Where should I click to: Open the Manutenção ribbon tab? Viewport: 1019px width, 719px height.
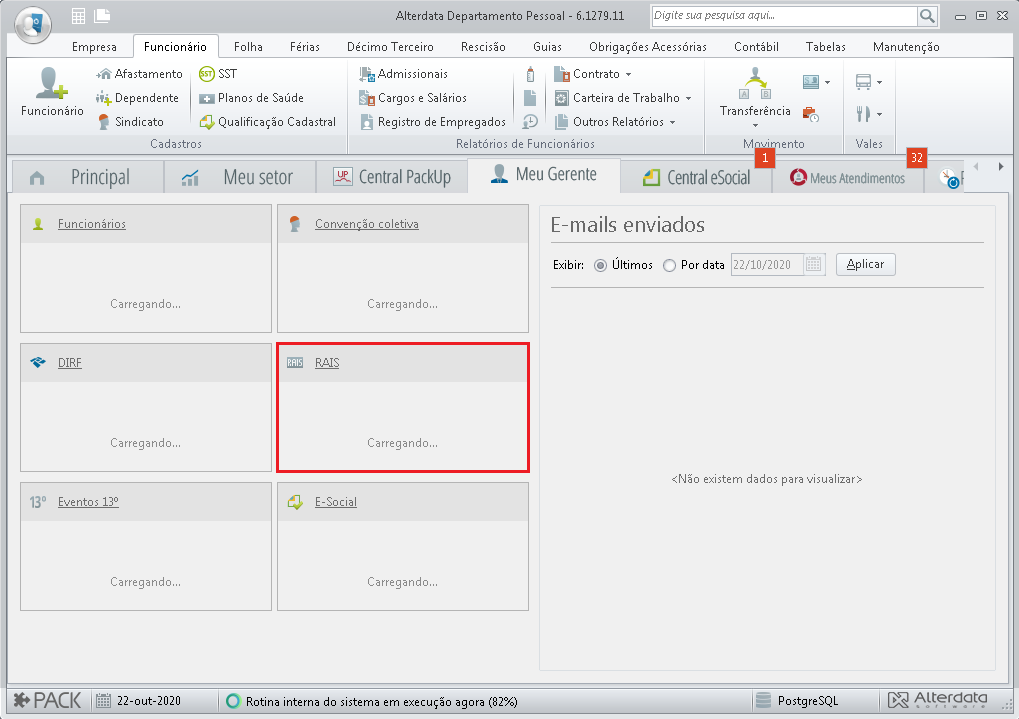point(906,47)
